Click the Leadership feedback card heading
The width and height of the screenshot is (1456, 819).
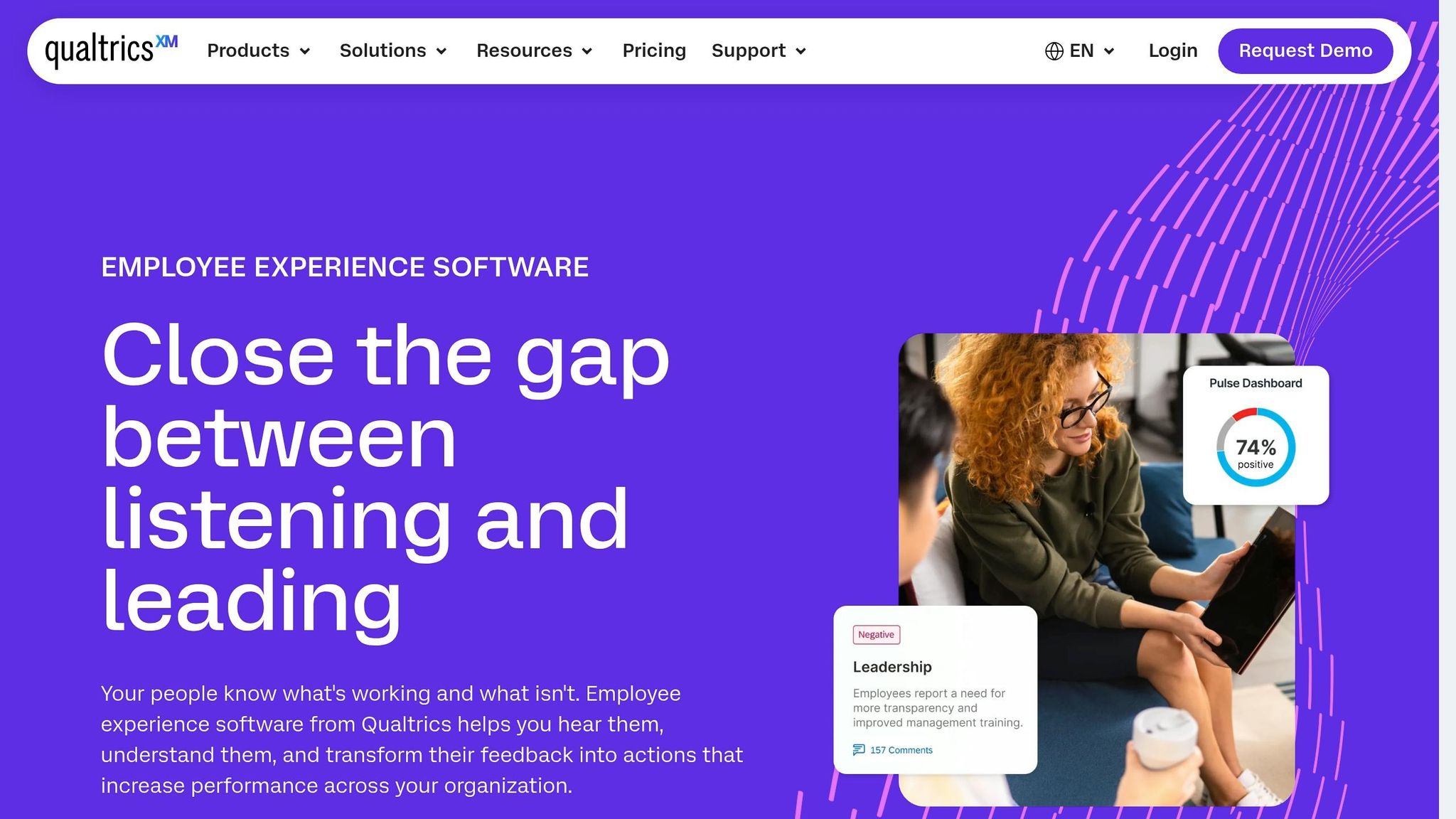pos(892,667)
